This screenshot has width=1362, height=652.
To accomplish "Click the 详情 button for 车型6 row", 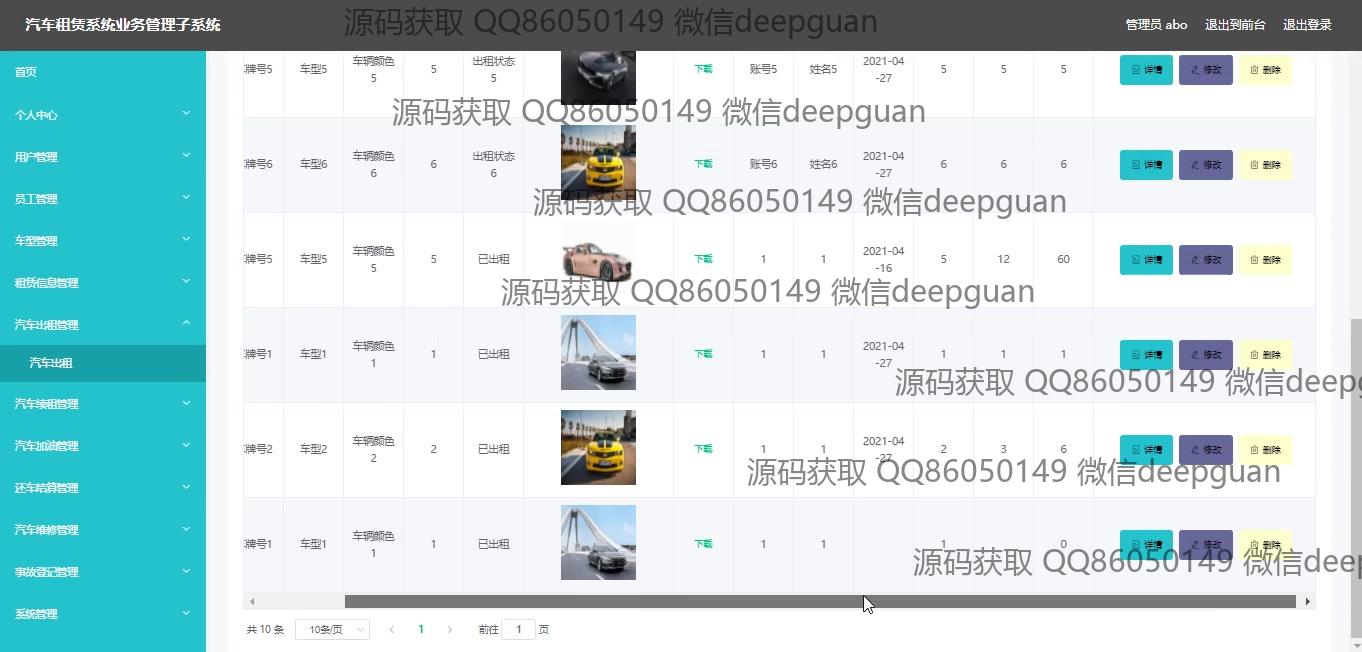I will coord(1146,165).
